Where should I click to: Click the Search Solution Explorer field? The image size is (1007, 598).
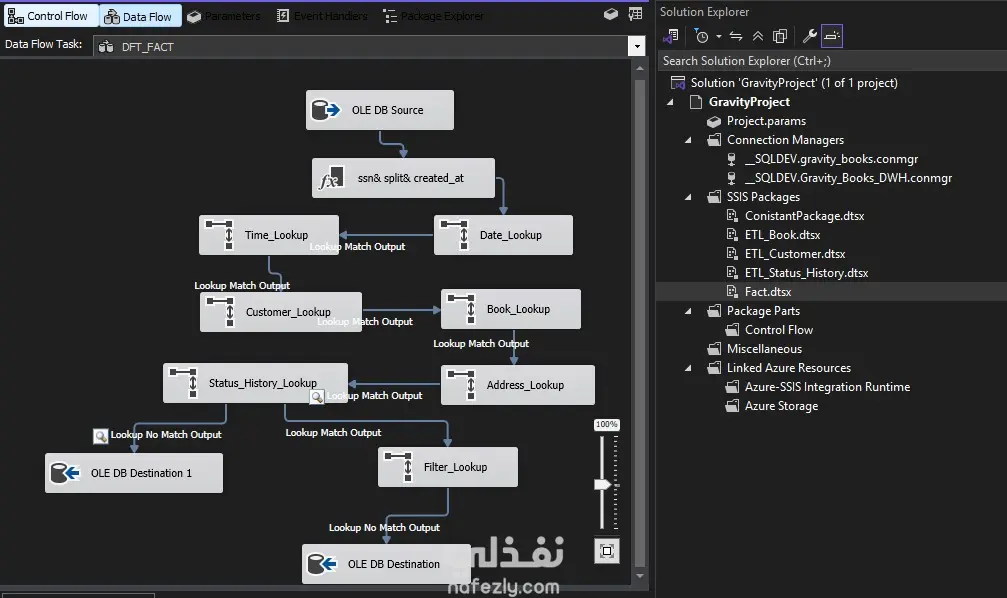pos(831,61)
